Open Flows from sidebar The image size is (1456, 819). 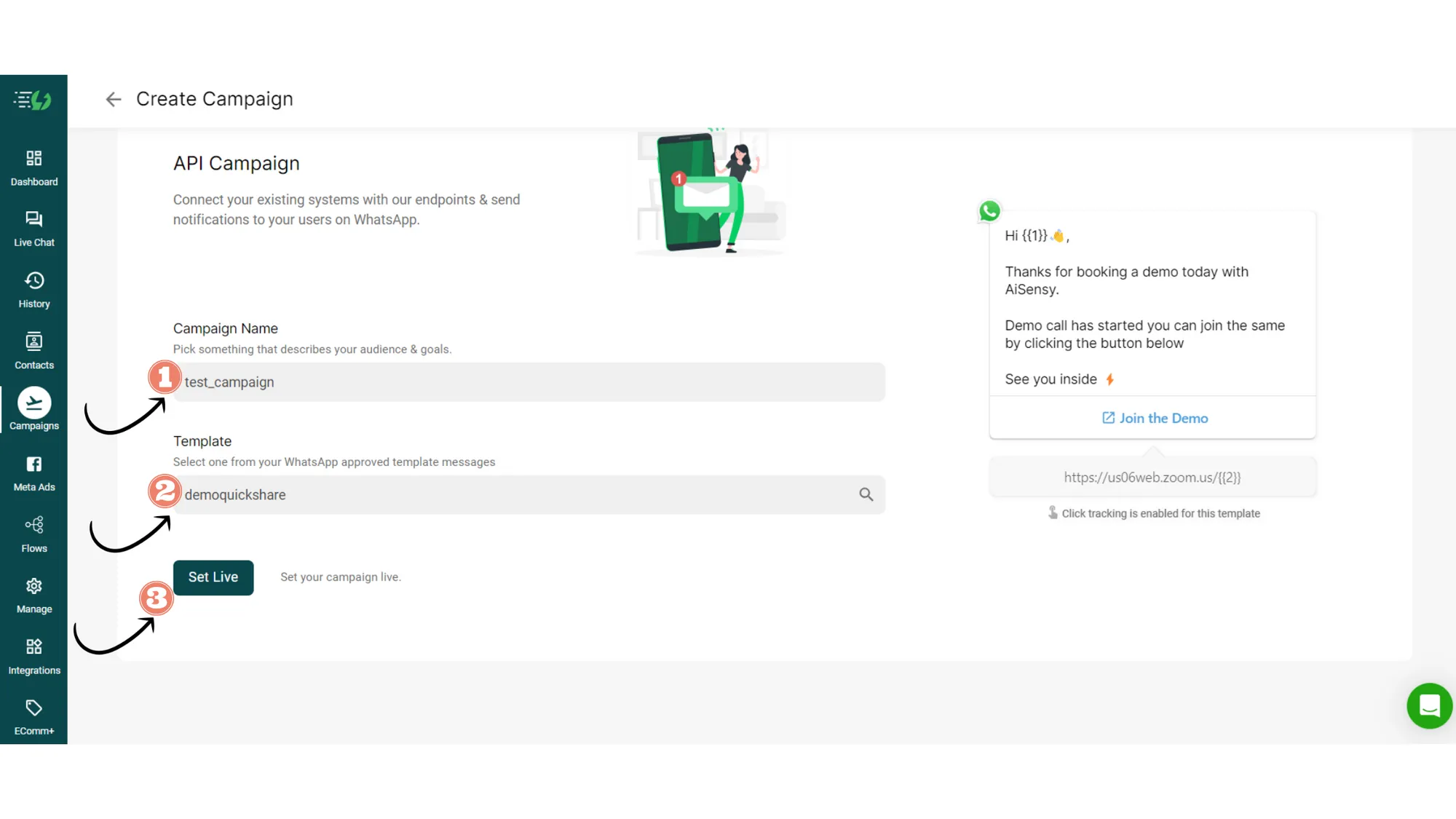pos(33,534)
